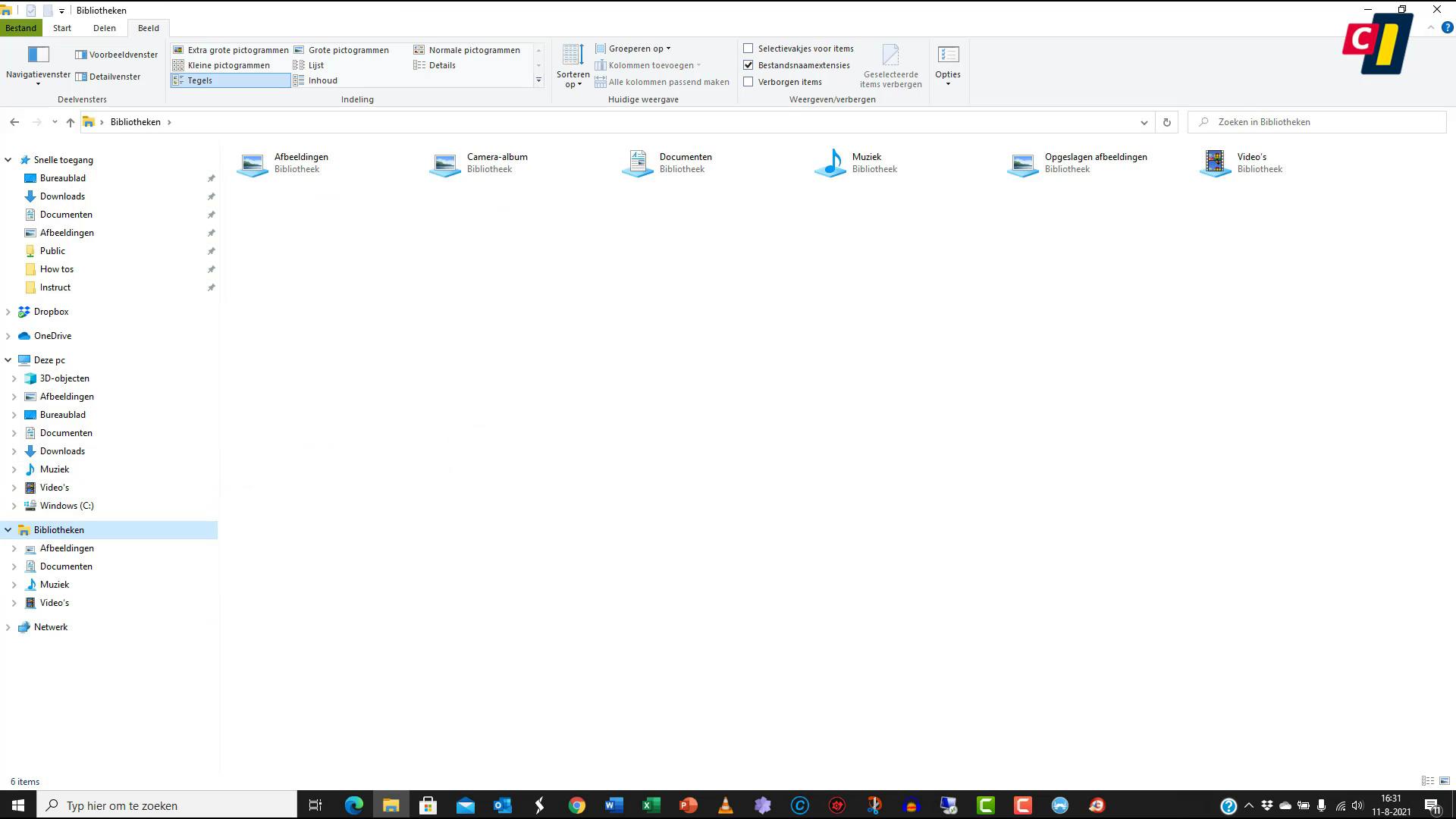
Task: Uncheck Bestandsnaamextensies checkbox
Action: click(748, 65)
